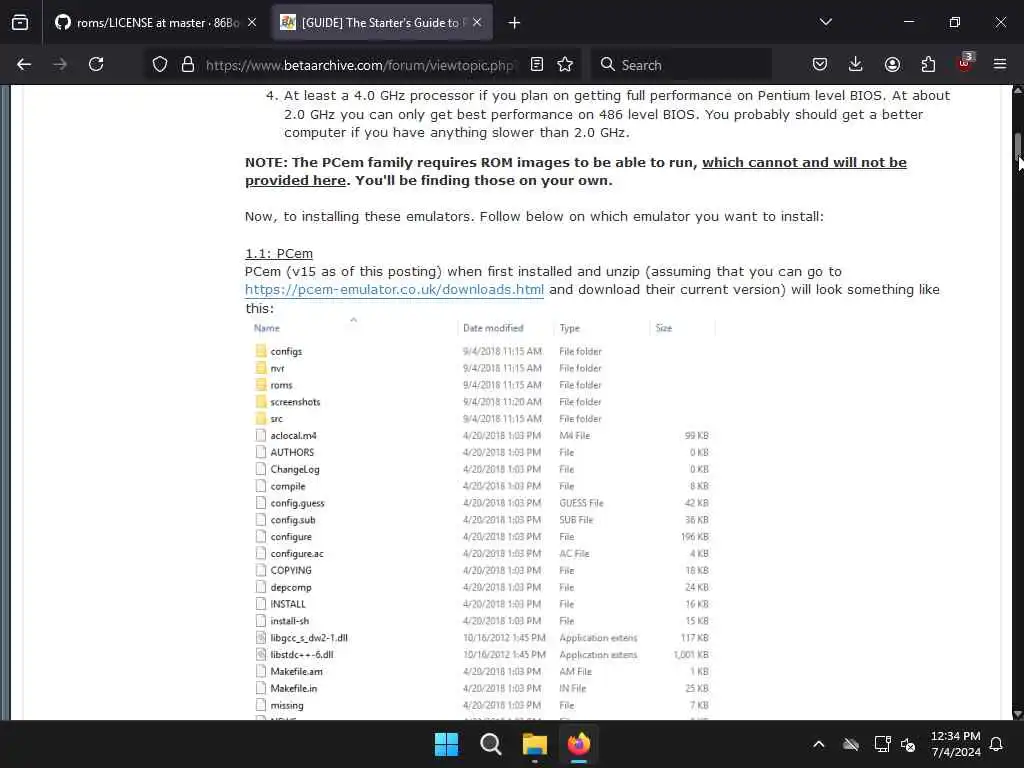Screen dimensions: 1024x768
Task: Open Windows taskbar search
Action: point(490,744)
